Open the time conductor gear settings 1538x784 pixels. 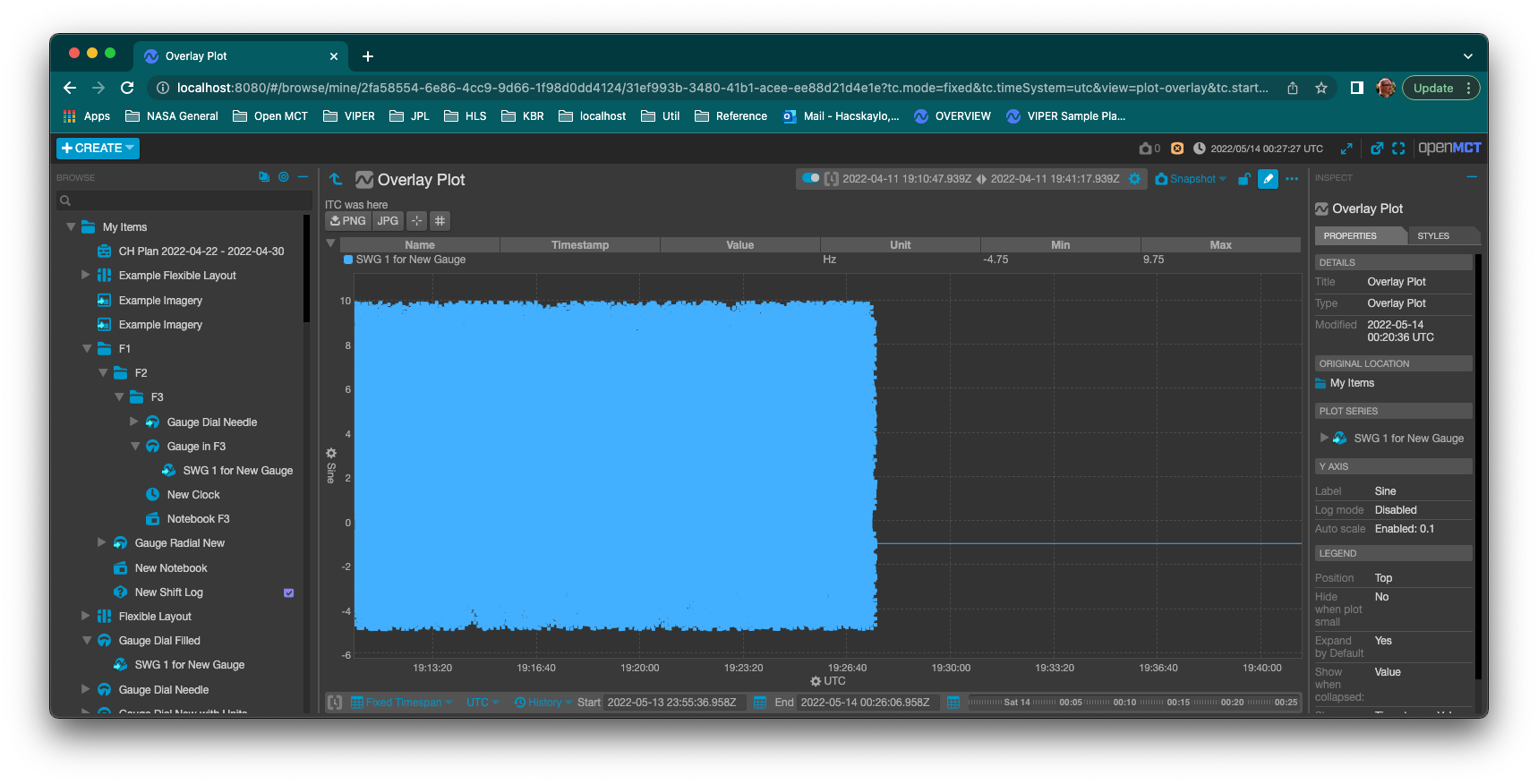1134,179
